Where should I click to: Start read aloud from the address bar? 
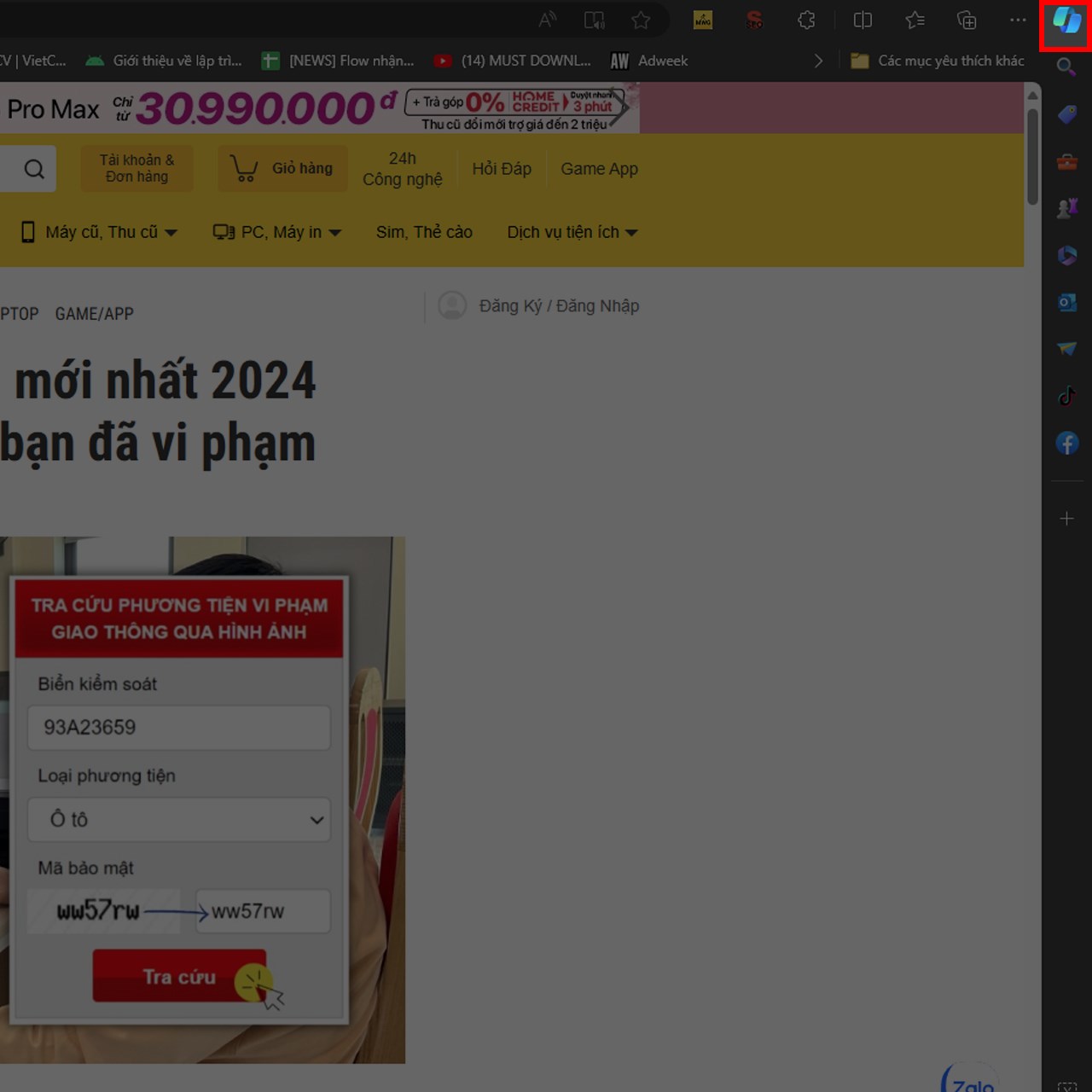click(547, 19)
